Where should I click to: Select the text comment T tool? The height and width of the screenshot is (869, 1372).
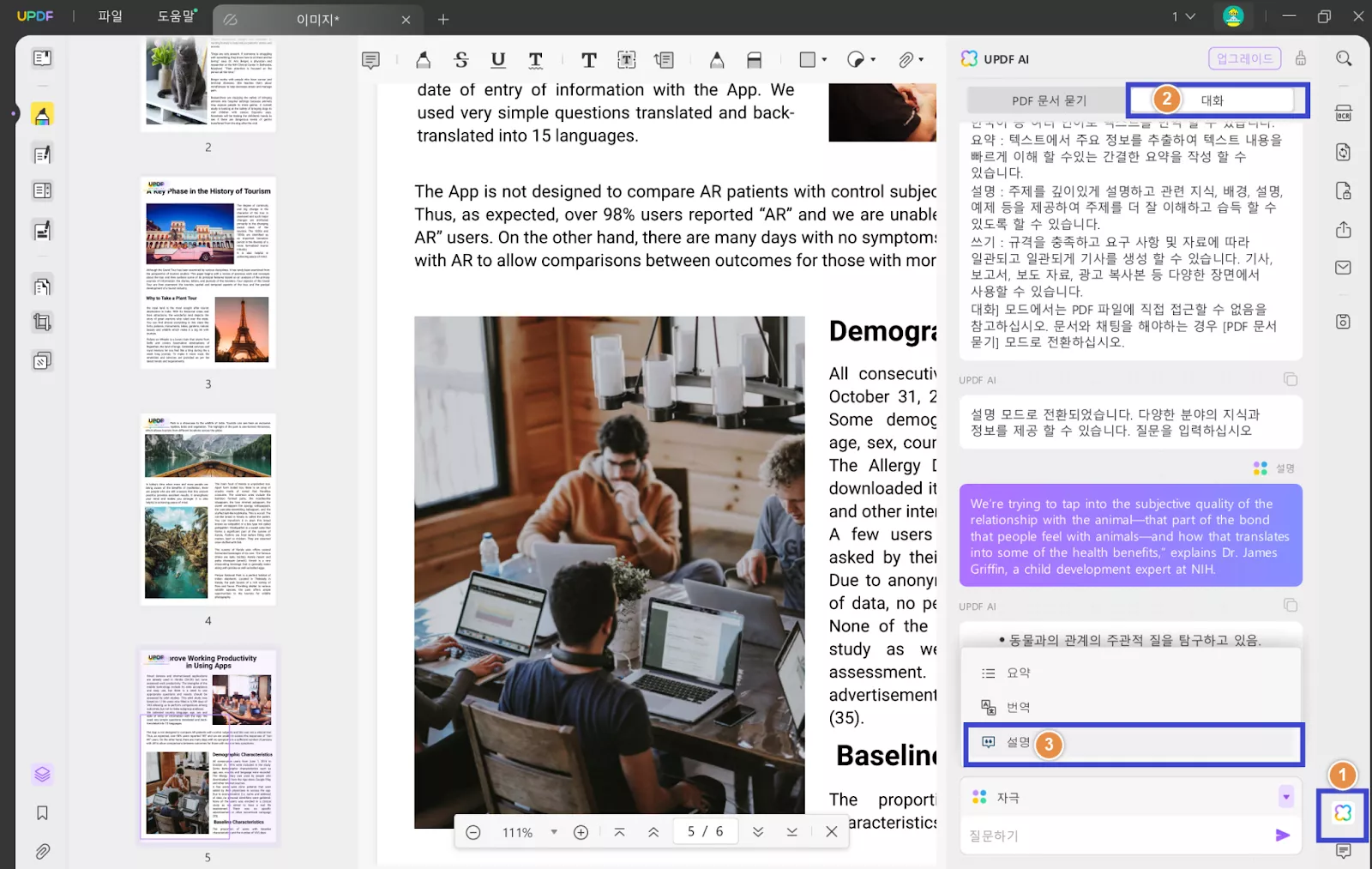[x=589, y=60]
